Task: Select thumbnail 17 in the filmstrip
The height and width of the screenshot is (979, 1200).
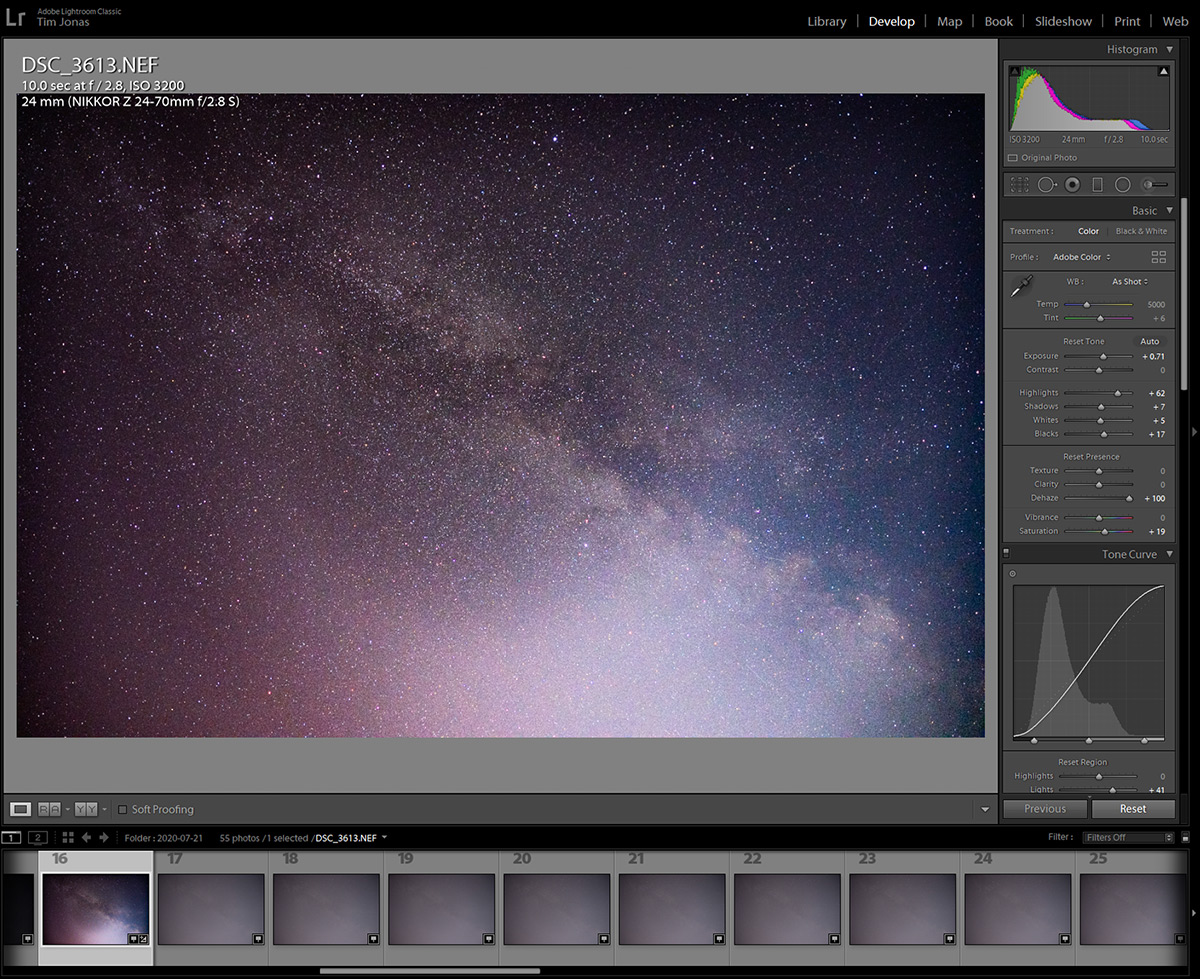Action: pyautogui.click(x=211, y=910)
